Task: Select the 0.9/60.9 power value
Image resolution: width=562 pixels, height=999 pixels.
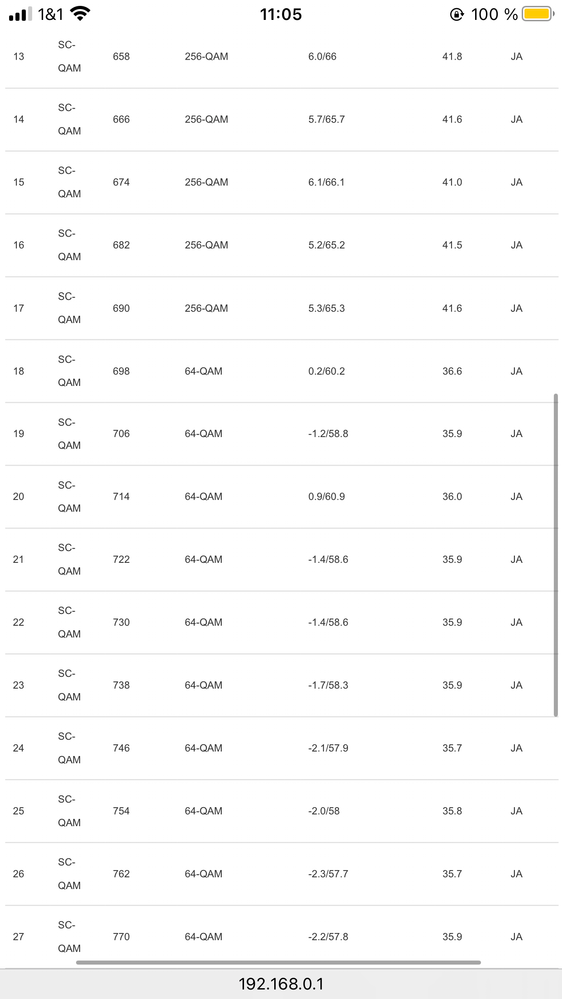Action: click(326, 496)
